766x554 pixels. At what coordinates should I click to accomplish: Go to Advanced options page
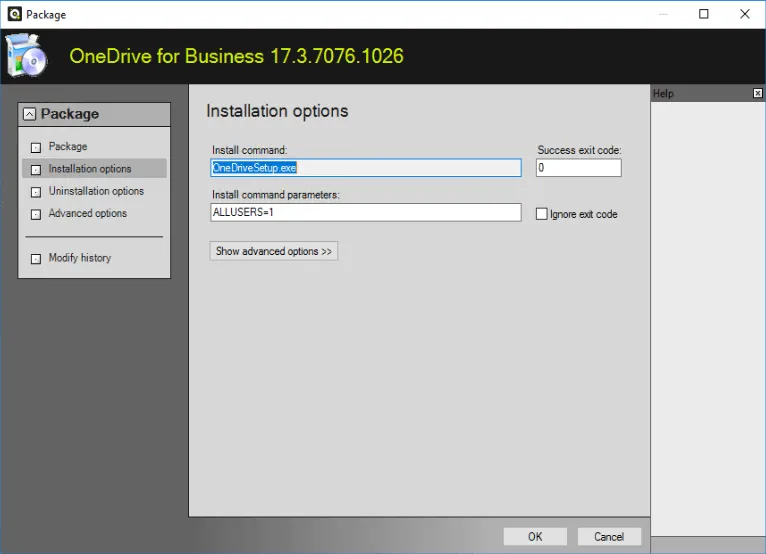pyautogui.click(x=87, y=213)
